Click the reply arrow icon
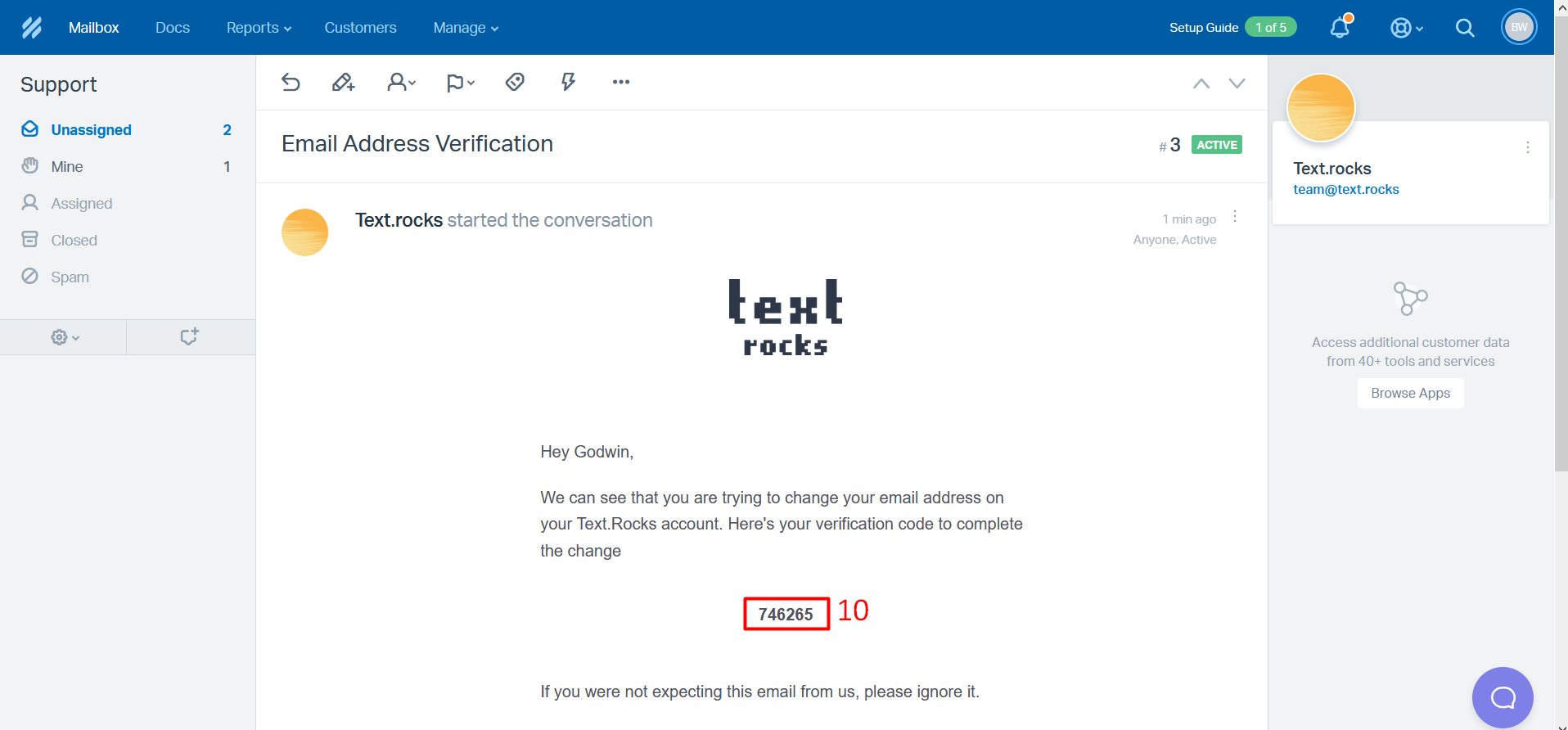The image size is (1568, 730). (291, 82)
